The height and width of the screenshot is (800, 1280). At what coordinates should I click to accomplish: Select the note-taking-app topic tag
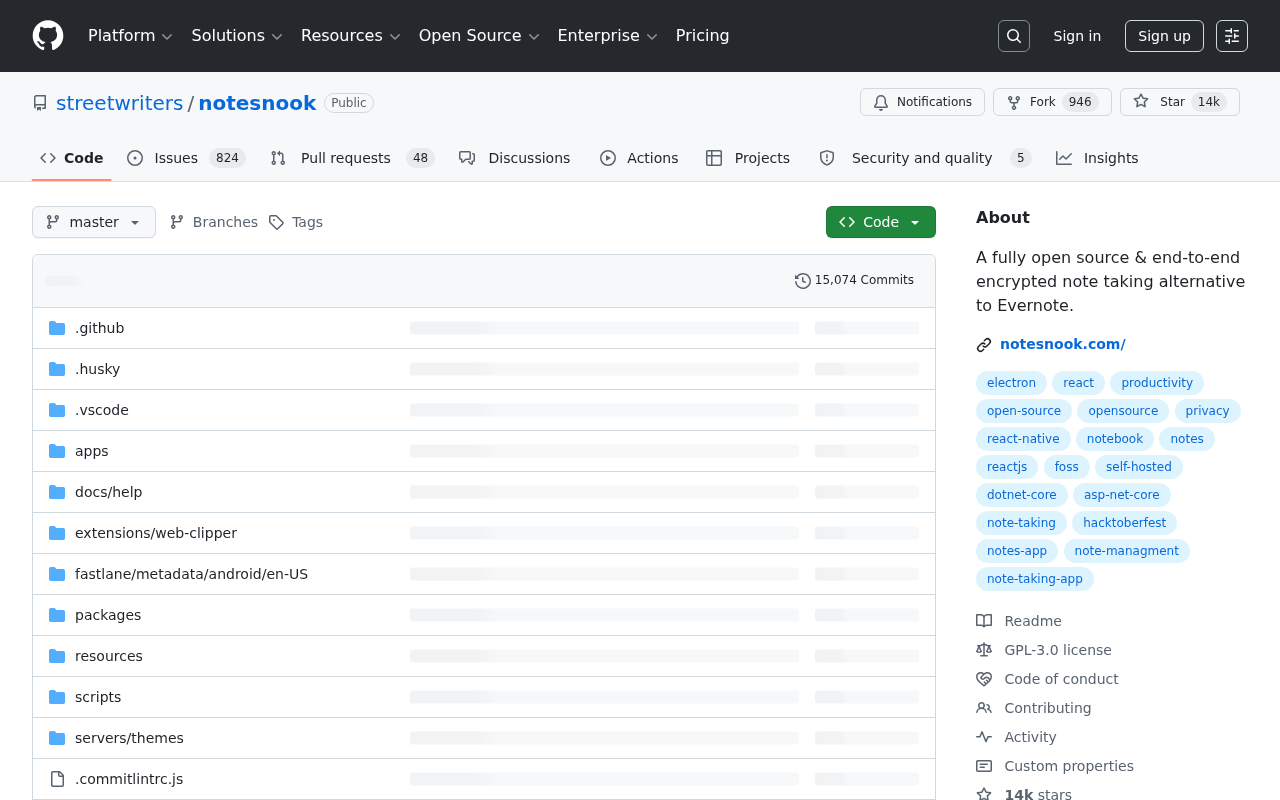coord(1035,579)
